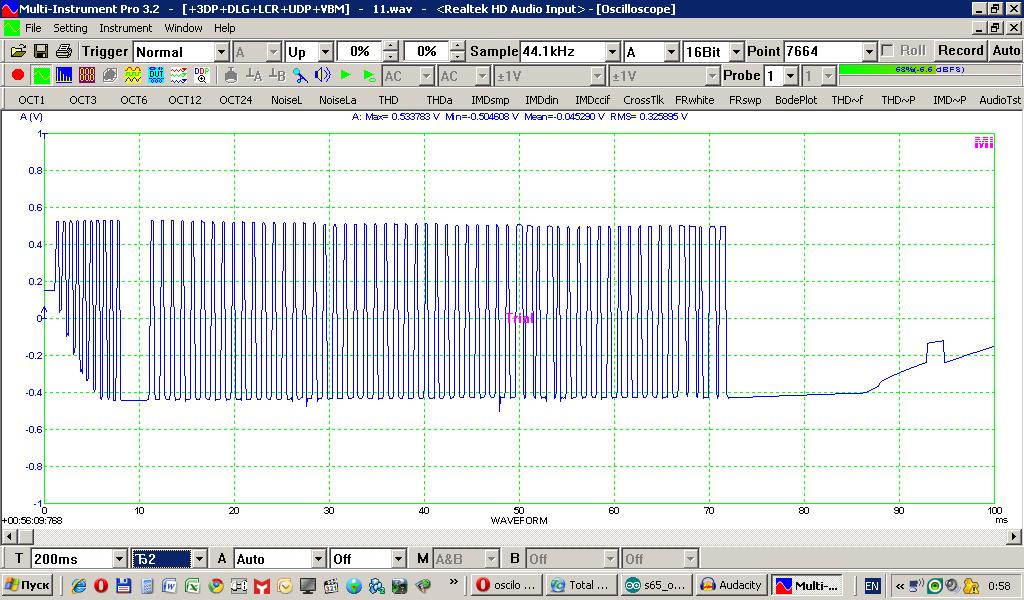Click the red record start icon
The width and height of the screenshot is (1024, 600).
(17, 75)
